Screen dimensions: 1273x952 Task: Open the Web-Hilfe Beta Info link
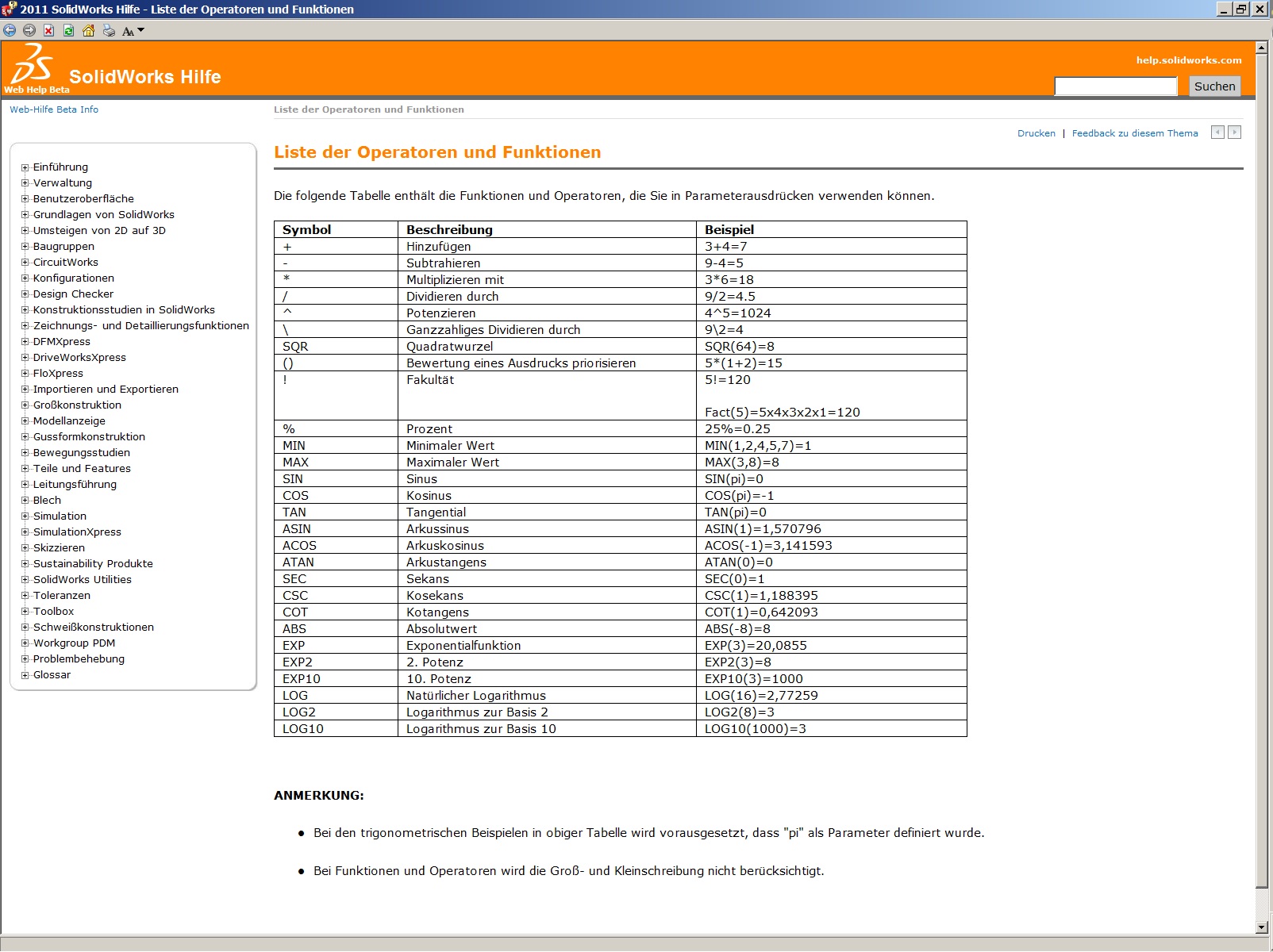[x=54, y=109]
